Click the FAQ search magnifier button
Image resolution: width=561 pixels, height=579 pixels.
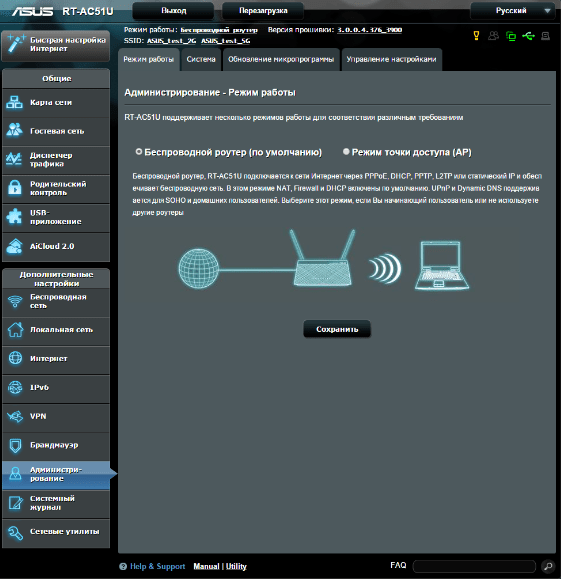pyautogui.click(x=548, y=566)
